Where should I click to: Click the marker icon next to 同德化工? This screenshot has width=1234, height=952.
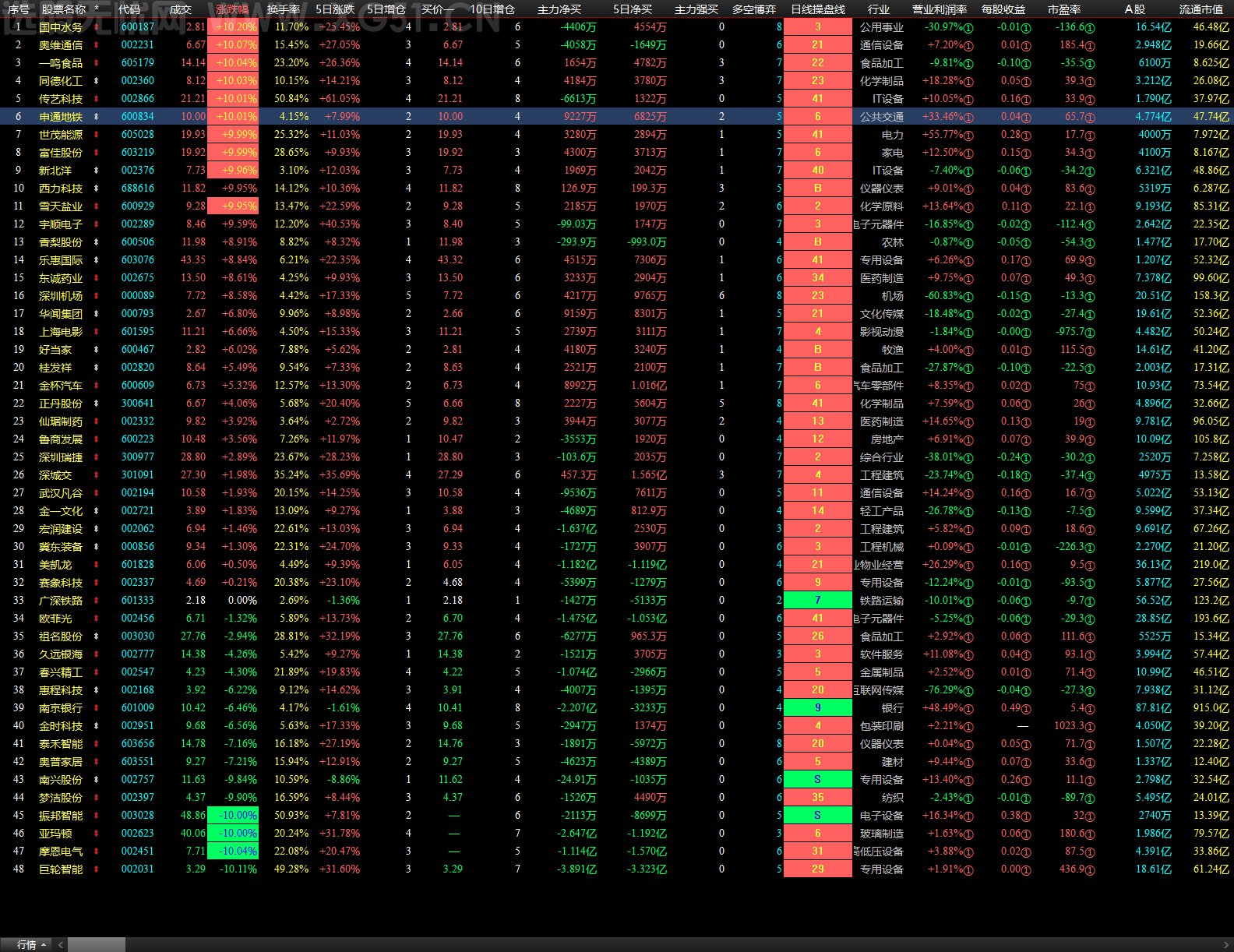coord(97,81)
